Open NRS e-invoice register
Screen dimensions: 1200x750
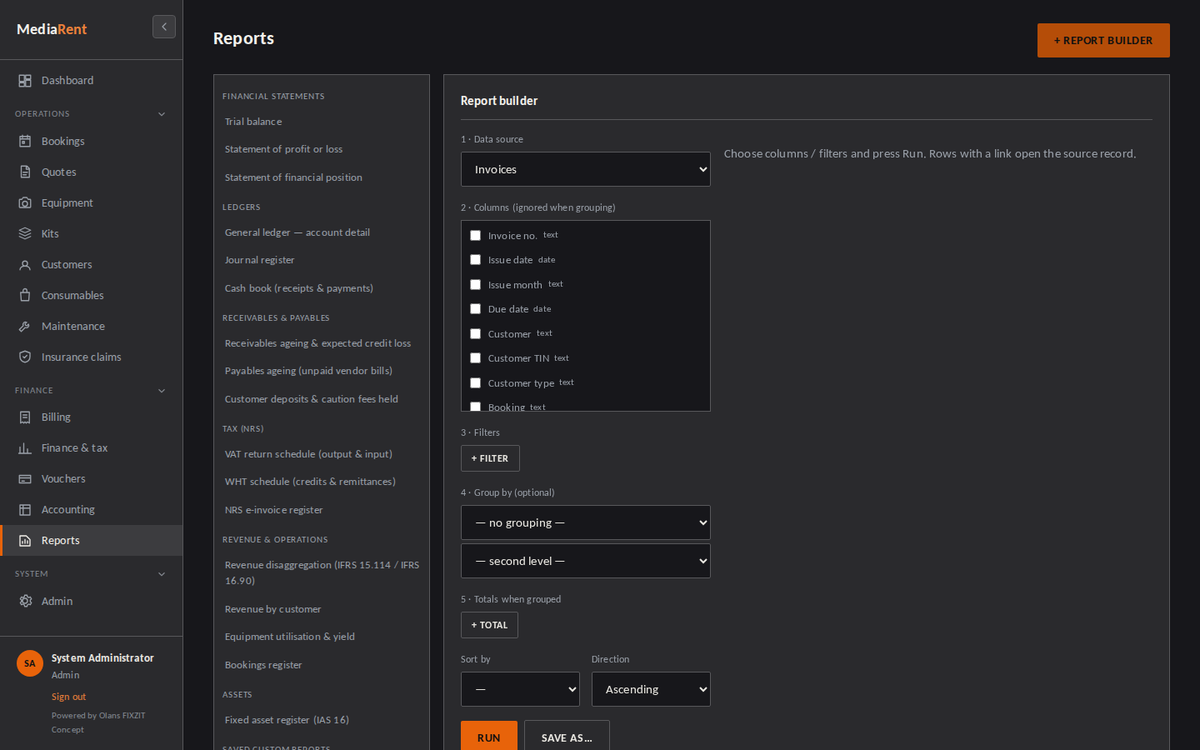[274, 510]
